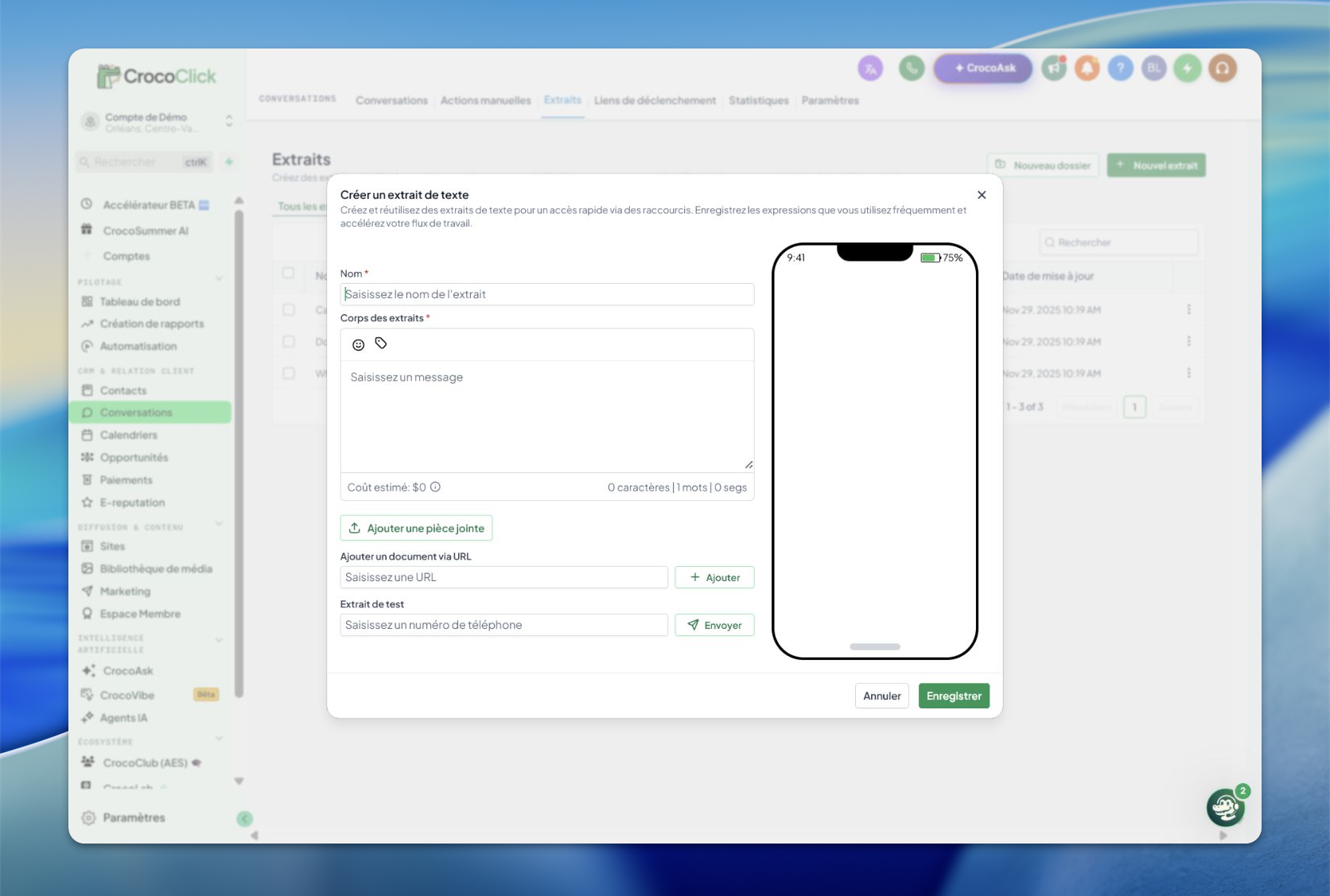Viewport: 1330px width, 896px height.
Task: Click the sidebar search box
Action: click(x=146, y=162)
